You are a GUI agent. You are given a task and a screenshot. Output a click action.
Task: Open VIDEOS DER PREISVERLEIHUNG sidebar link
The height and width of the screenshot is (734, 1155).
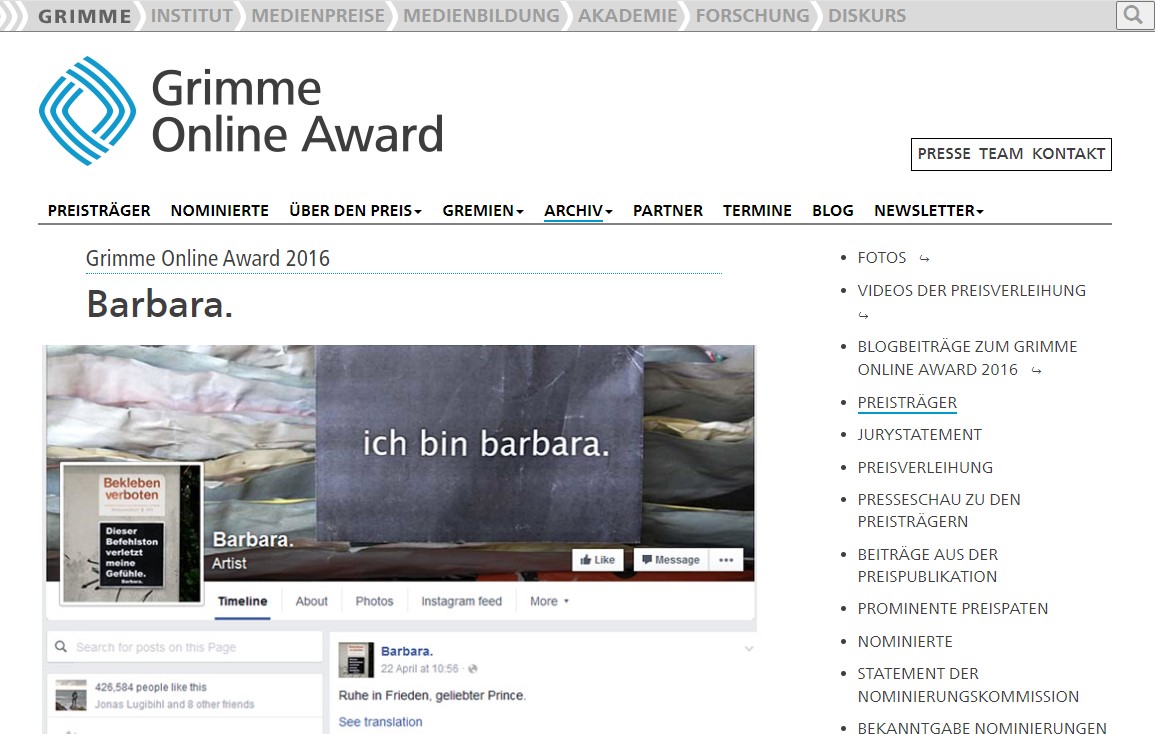[x=972, y=290]
